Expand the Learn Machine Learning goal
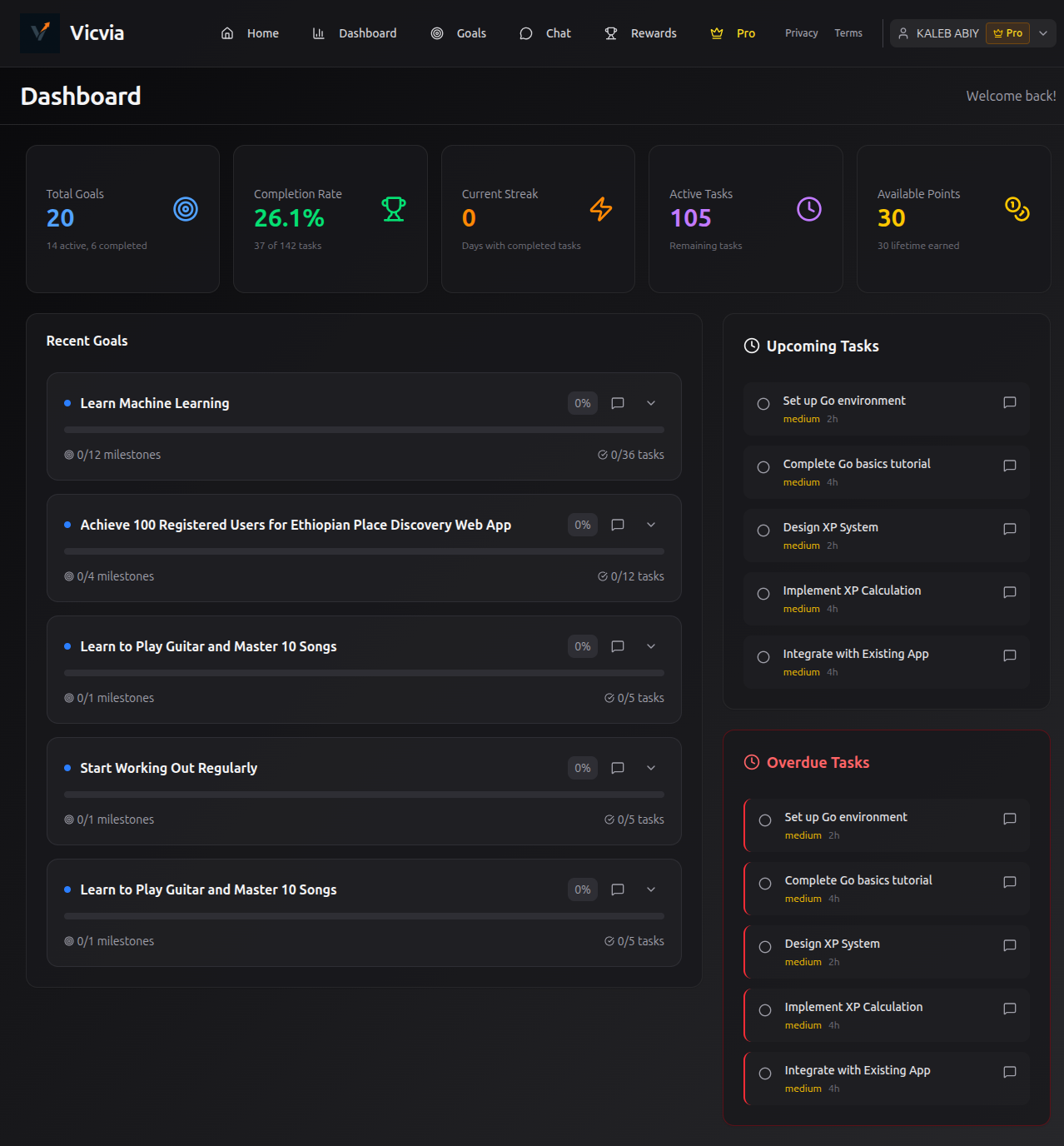The image size is (1064, 1146). 650,403
